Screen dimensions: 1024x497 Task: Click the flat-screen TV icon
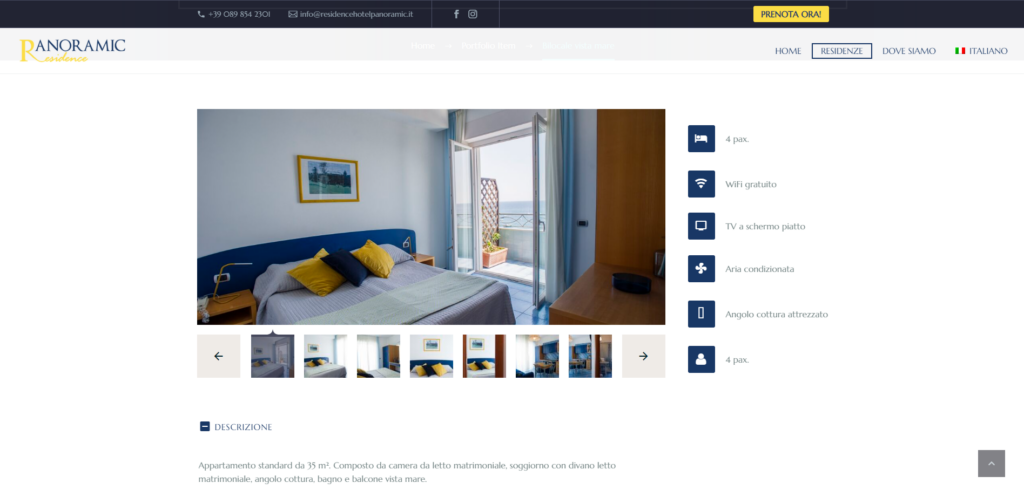(701, 226)
